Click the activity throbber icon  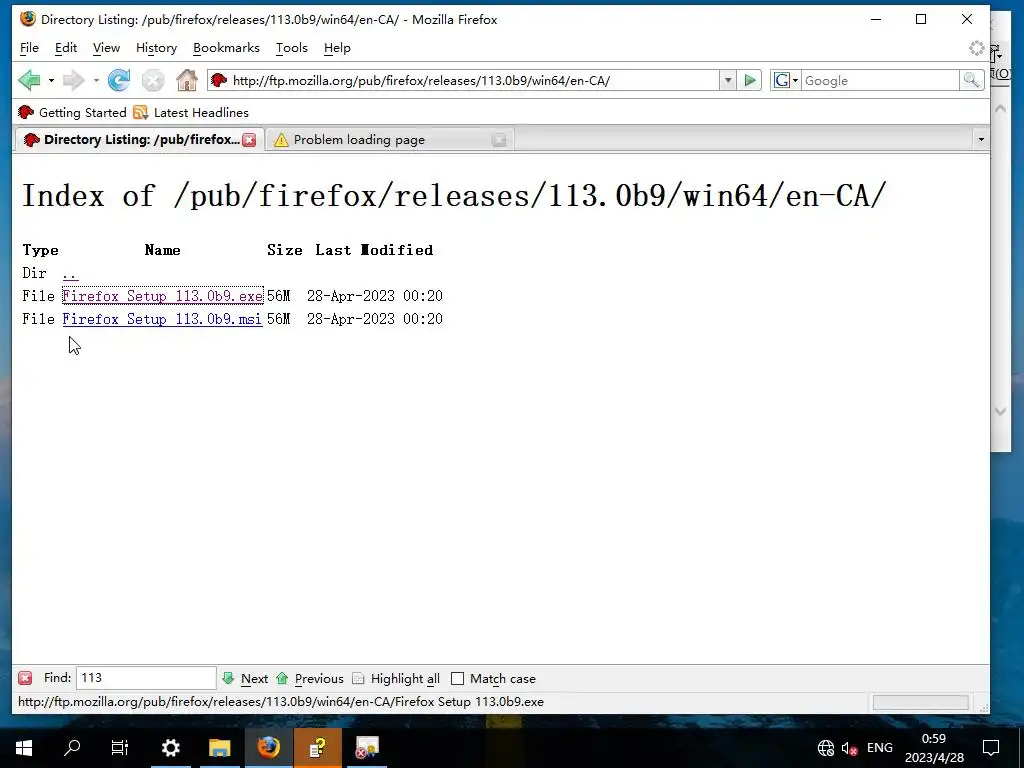[x=976, y=48]
